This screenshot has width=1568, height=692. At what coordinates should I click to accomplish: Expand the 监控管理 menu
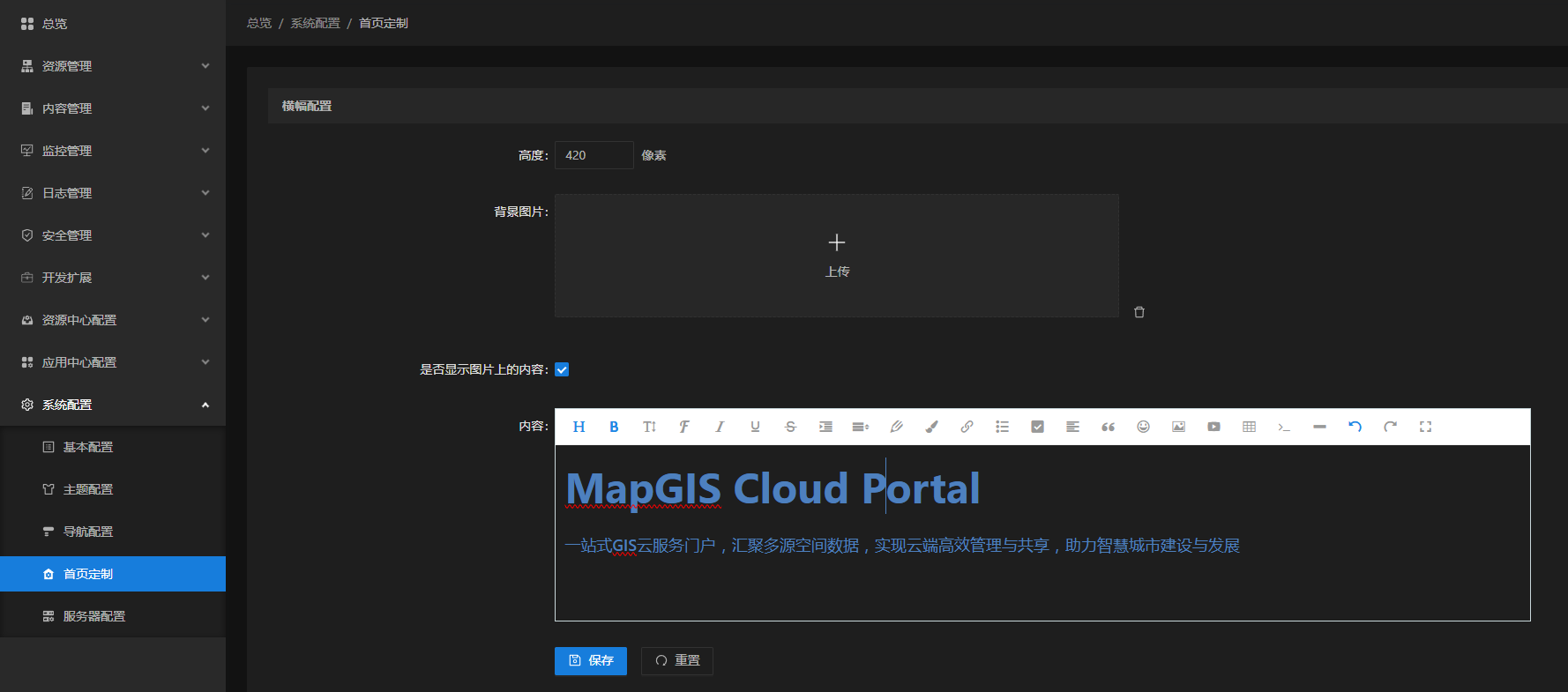[x=113, y=151]
